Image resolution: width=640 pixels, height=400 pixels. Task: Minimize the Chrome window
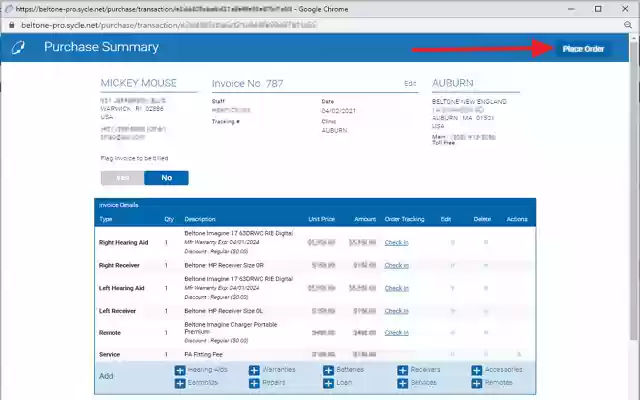[x=571, y=9]
